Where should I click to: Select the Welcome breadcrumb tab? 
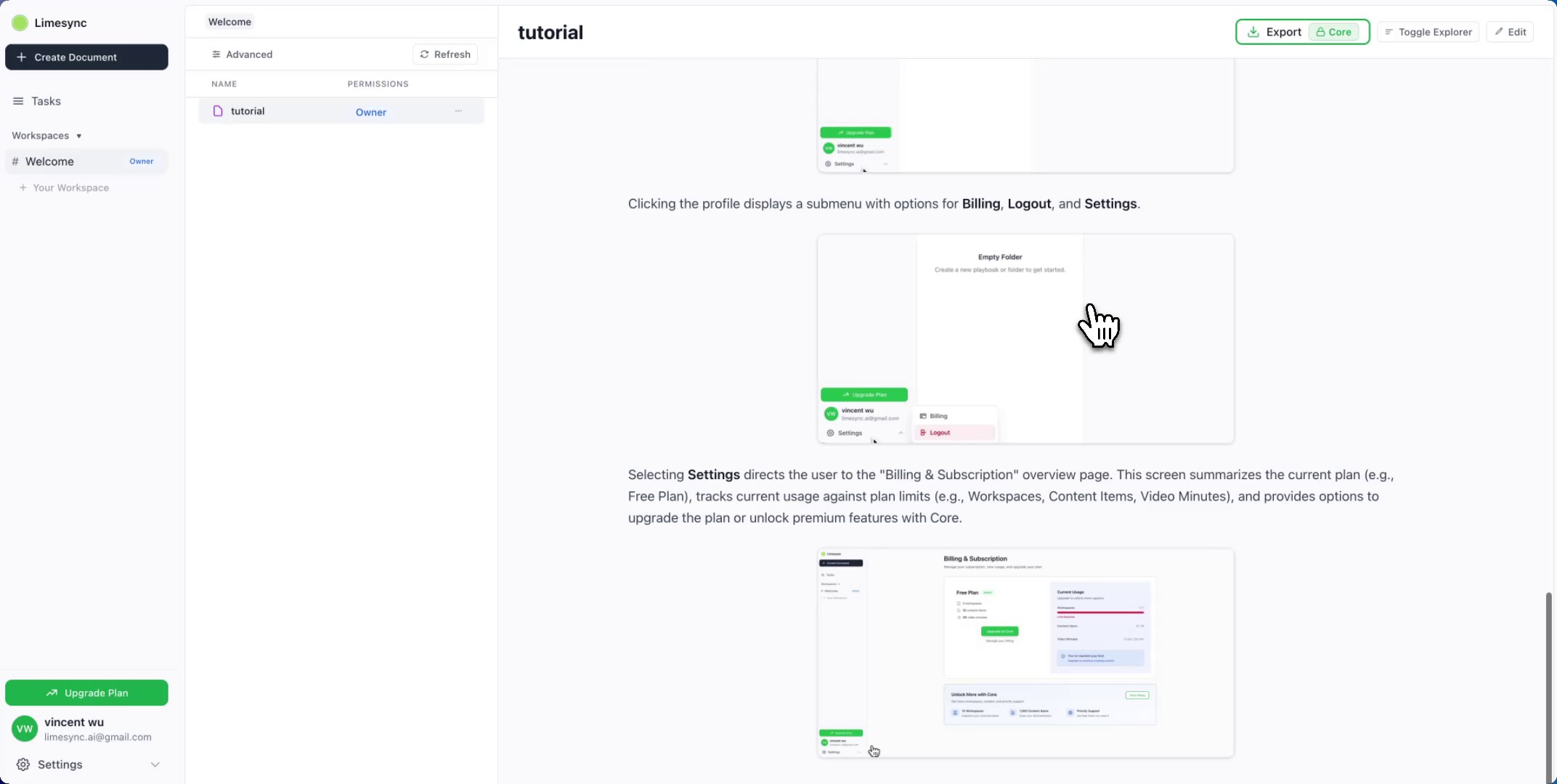click(229, 22)
